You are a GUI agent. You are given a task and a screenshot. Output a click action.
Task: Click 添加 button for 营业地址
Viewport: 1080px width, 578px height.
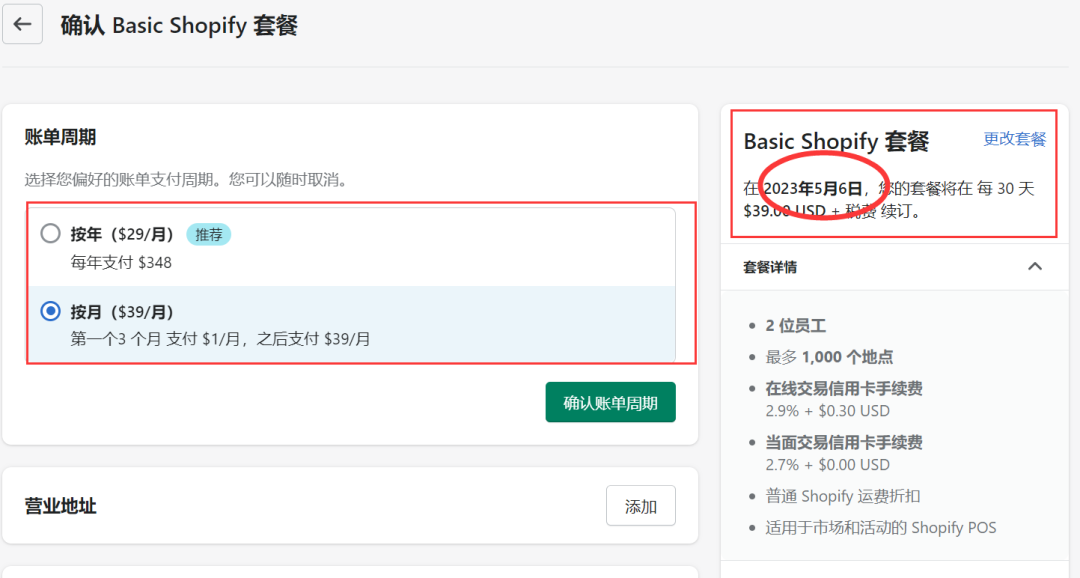641,506
